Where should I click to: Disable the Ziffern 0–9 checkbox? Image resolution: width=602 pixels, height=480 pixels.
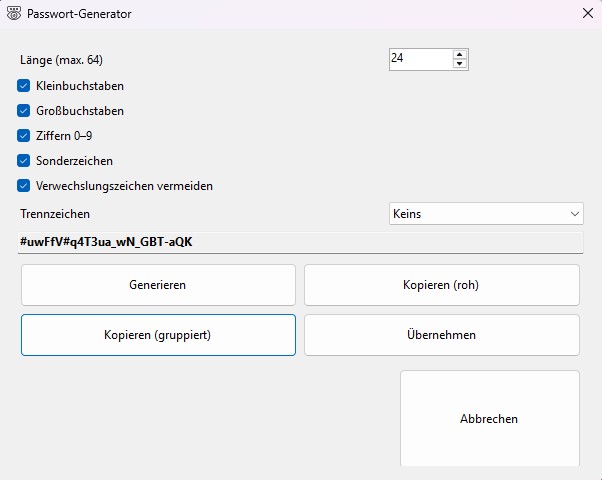[24, 136]
